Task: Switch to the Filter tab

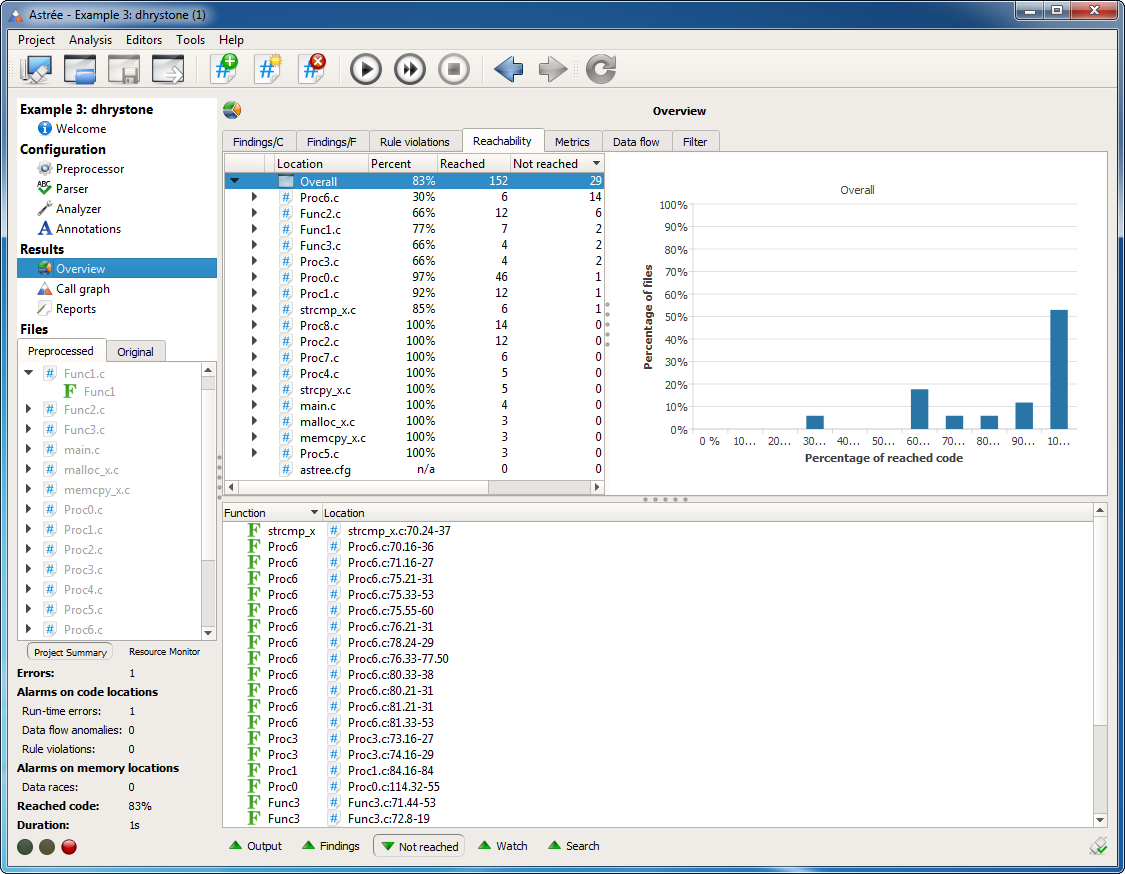Action: point(695,141)
